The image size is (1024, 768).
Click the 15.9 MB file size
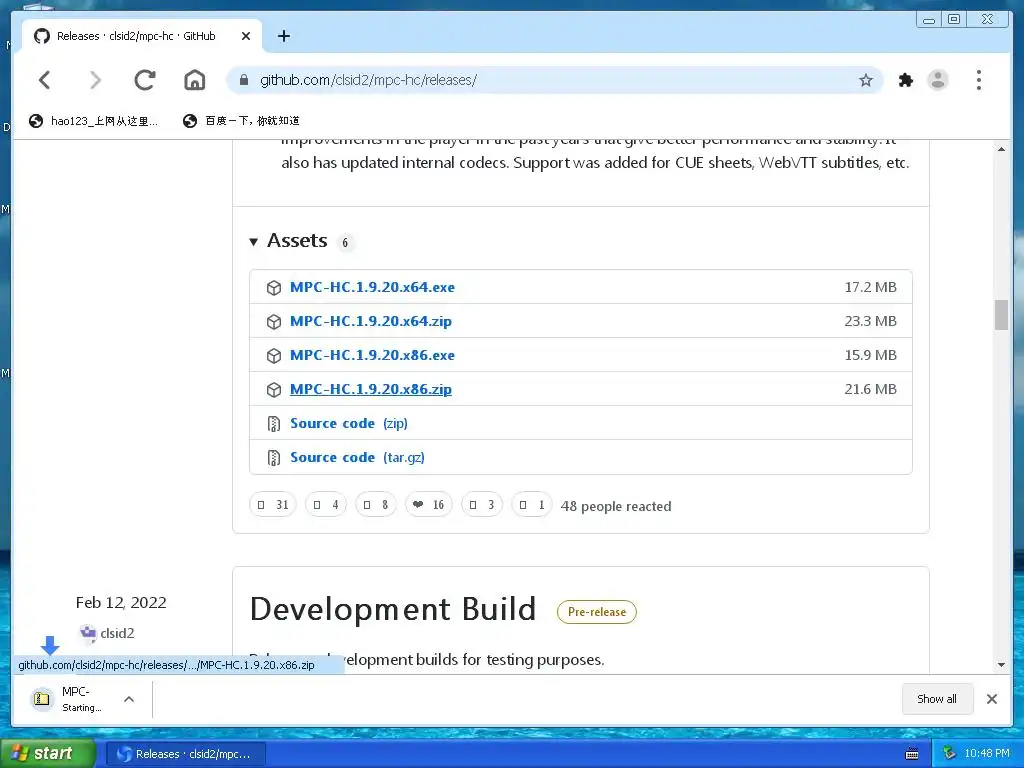click(871, 355)
